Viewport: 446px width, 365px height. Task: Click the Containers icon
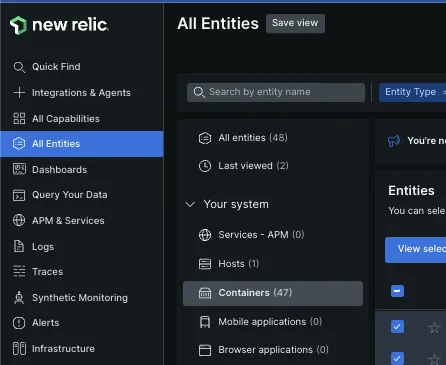(x=205, y=293)
